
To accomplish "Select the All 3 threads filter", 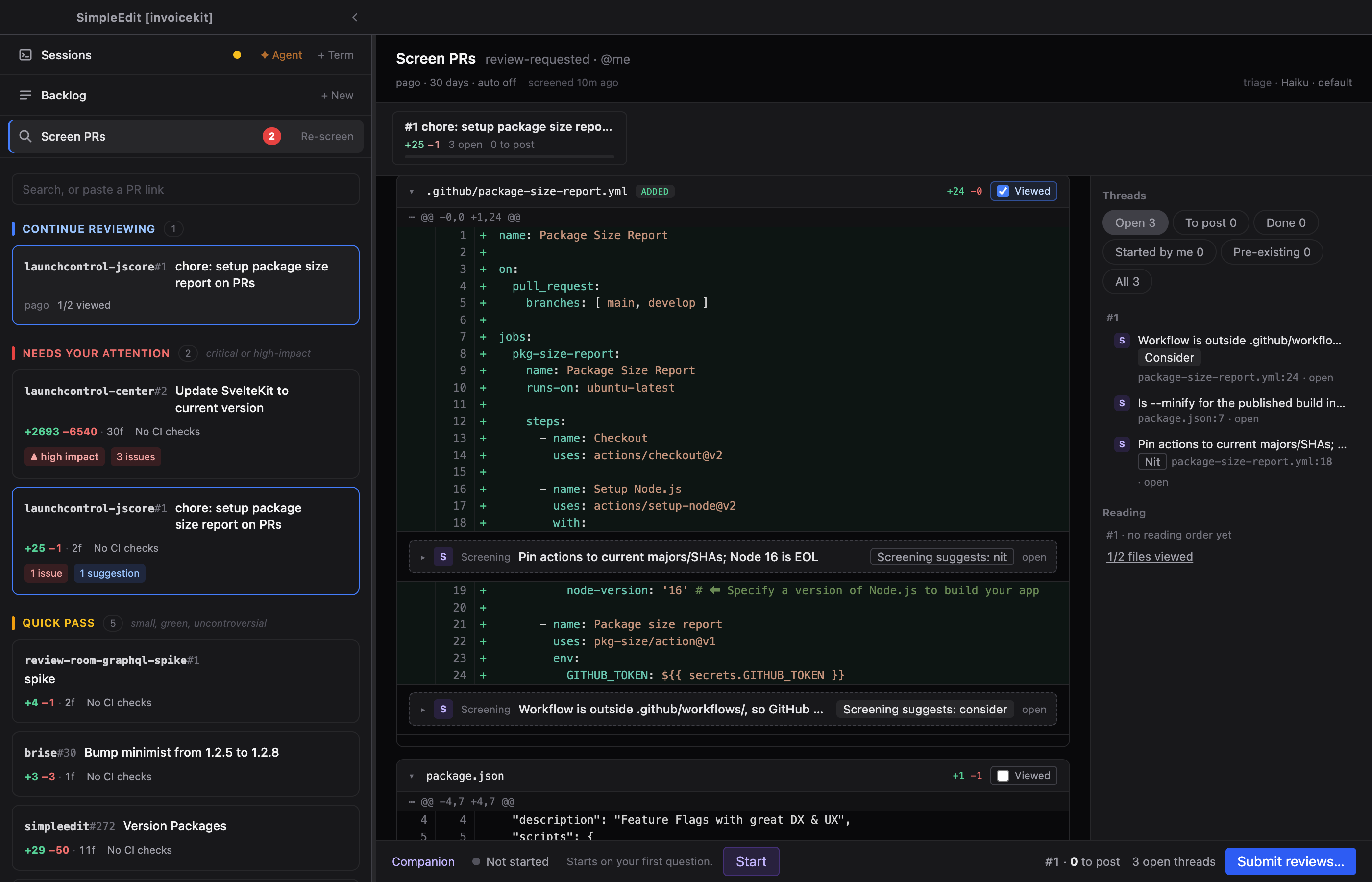I will click(1127, 281).
